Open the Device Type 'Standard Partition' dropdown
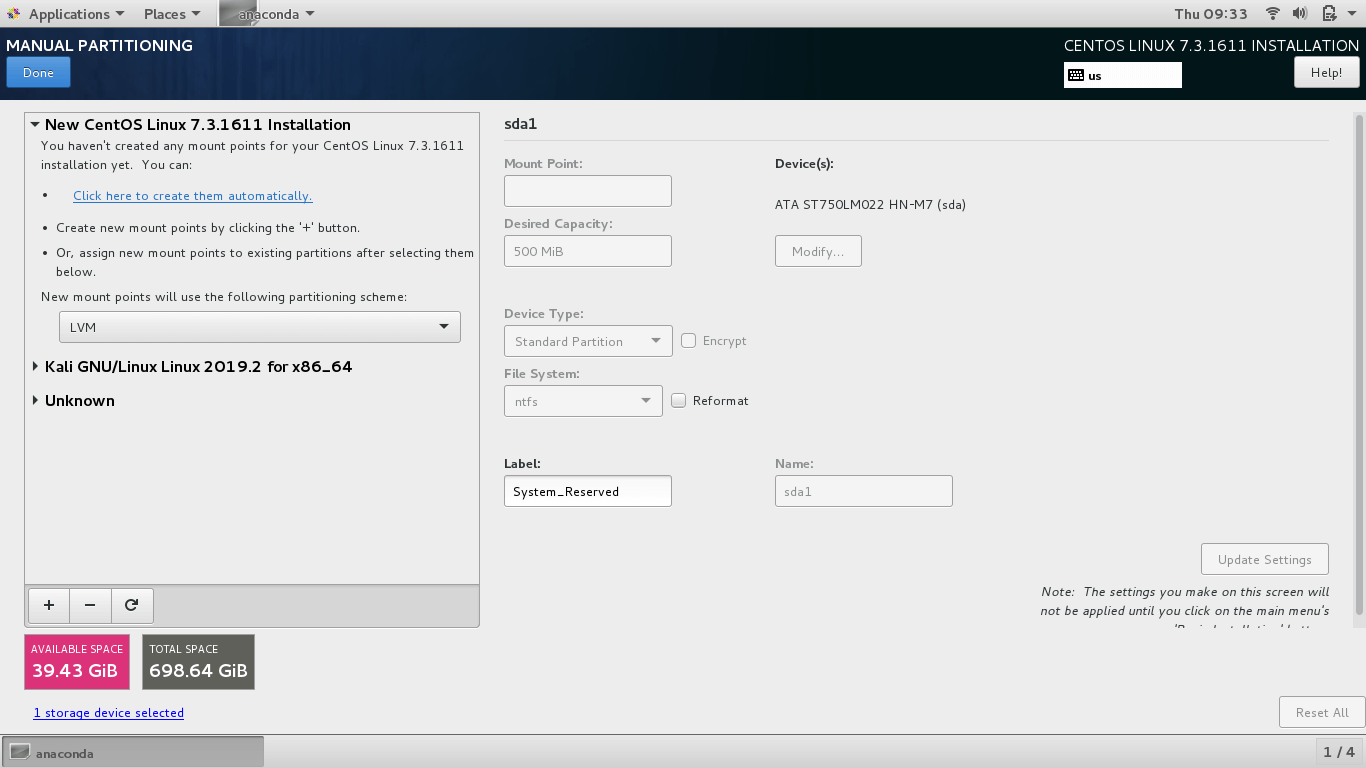Viewport: 1366px width, 768px height. point(588,341)
